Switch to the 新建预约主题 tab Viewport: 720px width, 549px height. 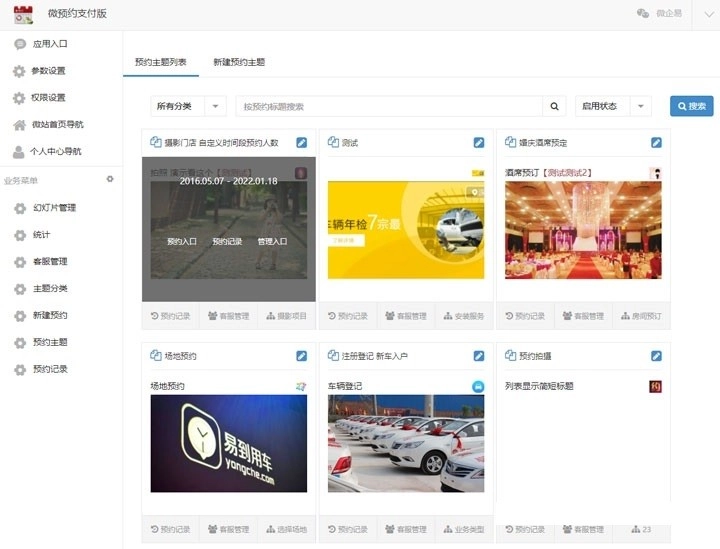[x=239, y=62]
